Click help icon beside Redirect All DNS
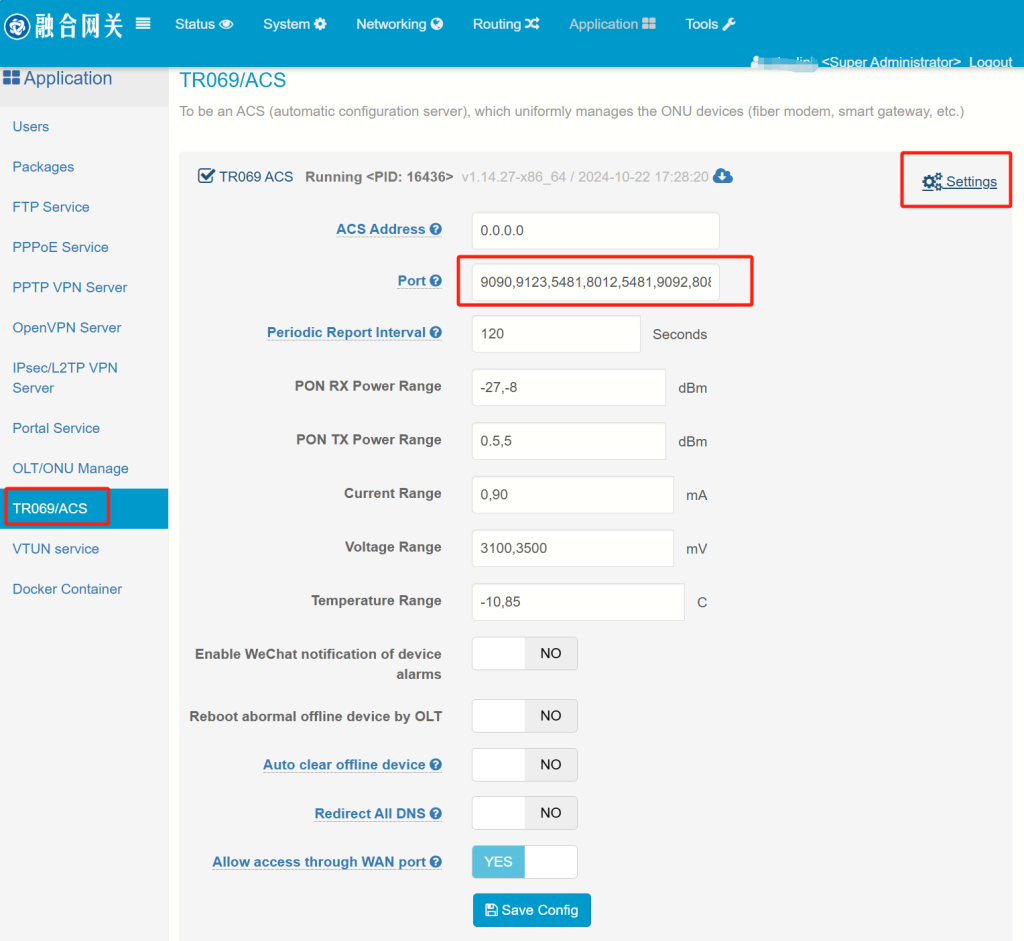The width and height of the screenshot is (1024, 941). 436,814
